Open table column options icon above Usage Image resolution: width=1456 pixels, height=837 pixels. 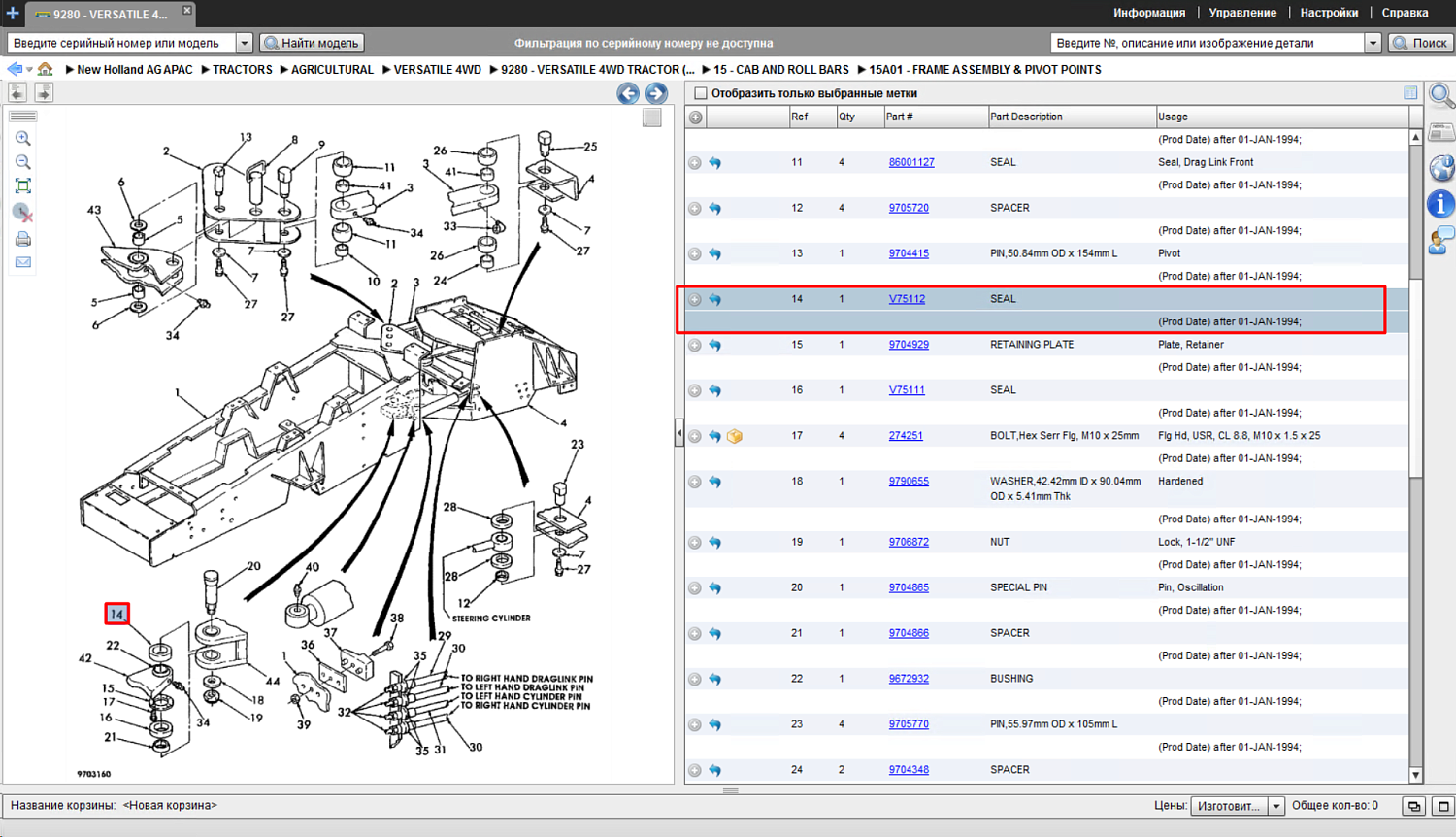coord(1410,93)
